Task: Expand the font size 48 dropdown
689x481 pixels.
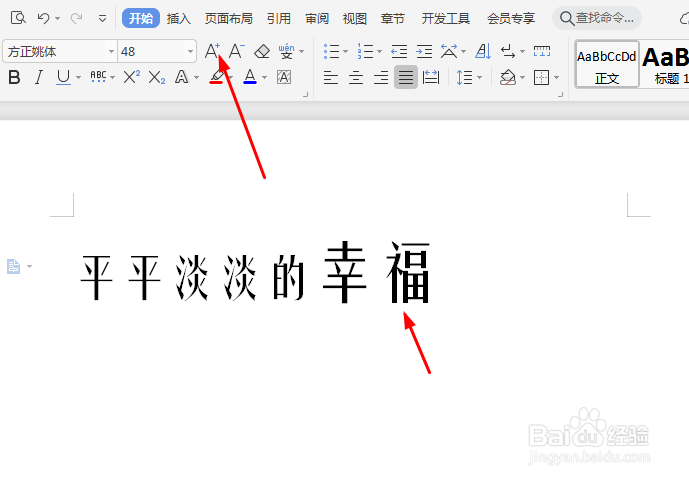Action: click(190, 51)
